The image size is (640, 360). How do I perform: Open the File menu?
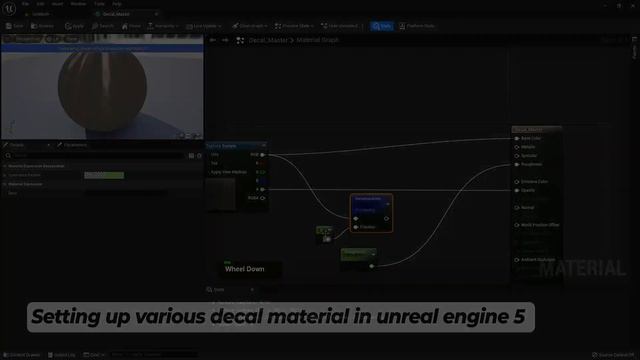point(25,4)
